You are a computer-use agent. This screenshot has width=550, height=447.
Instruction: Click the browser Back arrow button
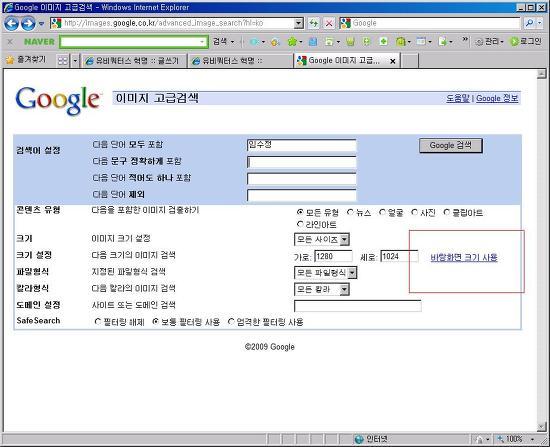pos(11,24)
